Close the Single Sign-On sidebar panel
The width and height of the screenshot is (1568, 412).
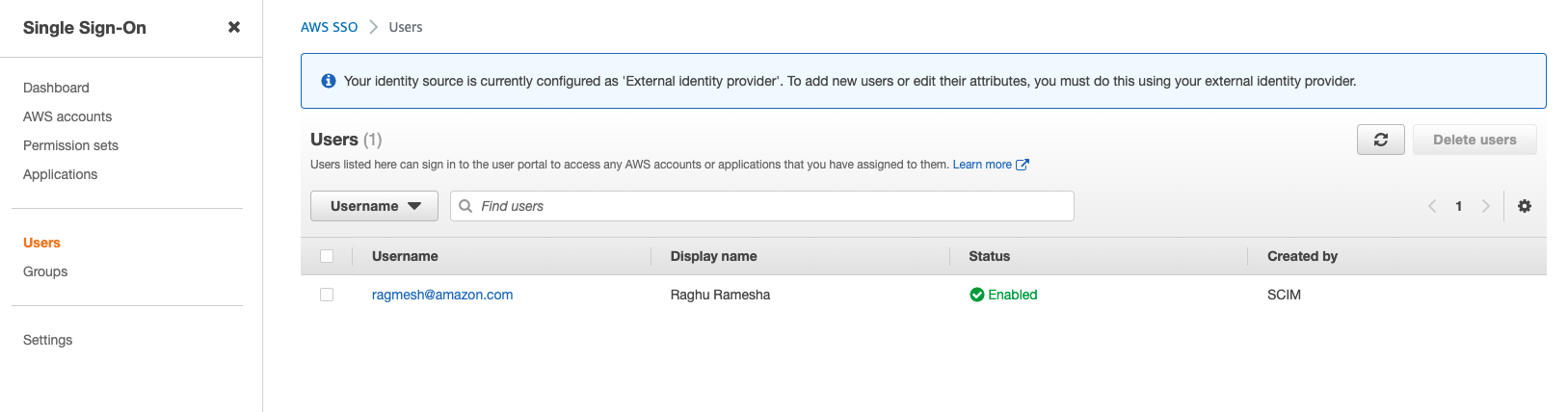[233, 28]
